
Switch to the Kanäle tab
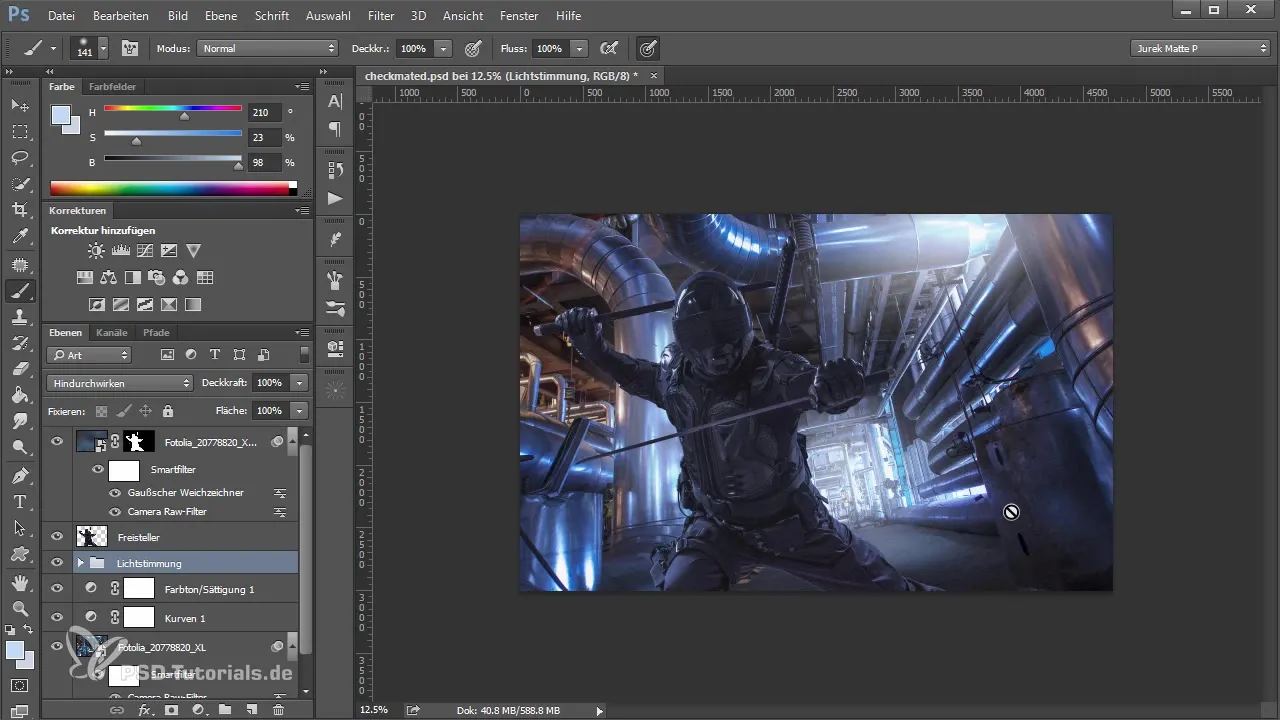(112, 332)
